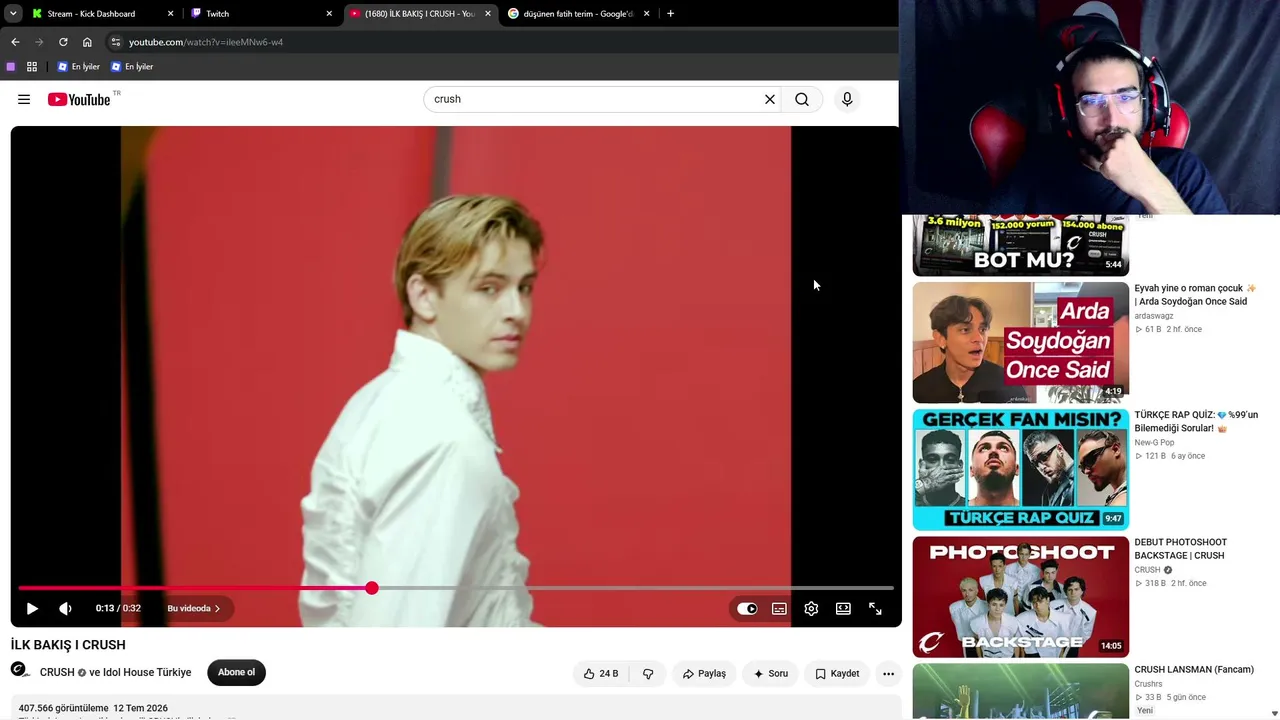This screenshot has height=720, width=1280.
Task: Click the Soru button
Action: coord(771,674)
